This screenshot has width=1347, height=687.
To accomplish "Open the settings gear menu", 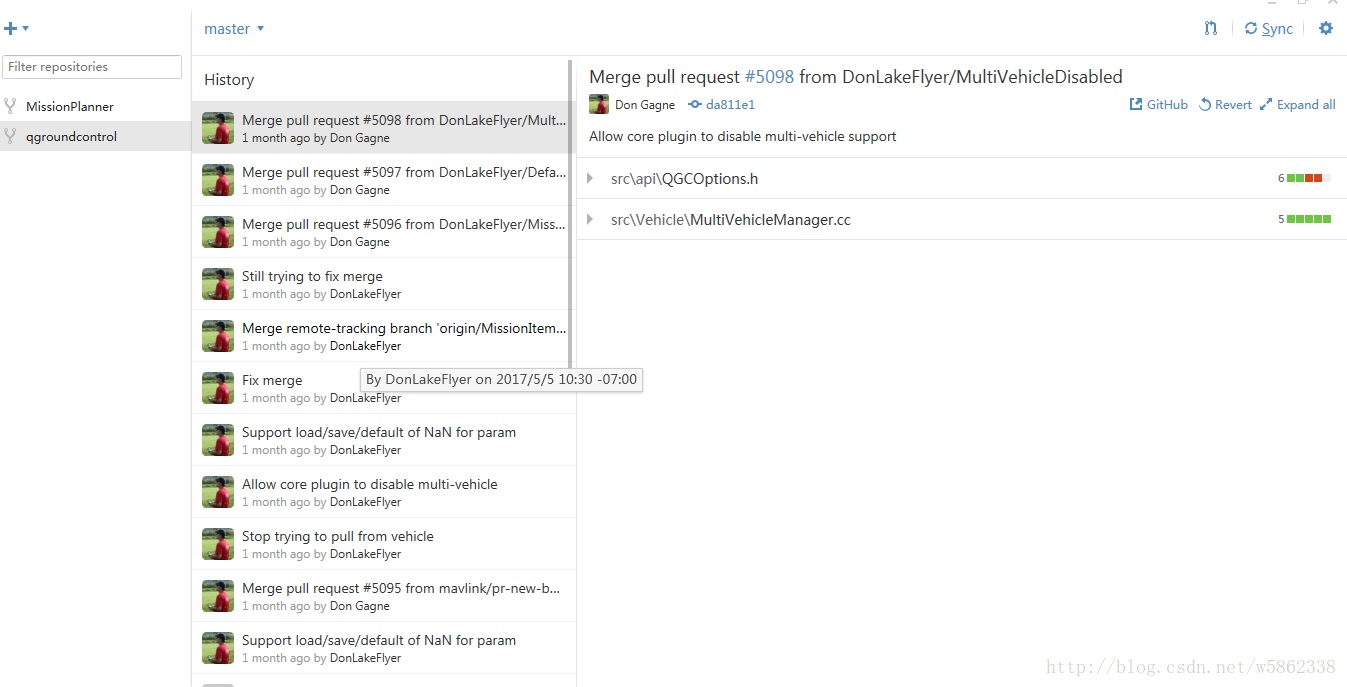I will [1326, 29].
